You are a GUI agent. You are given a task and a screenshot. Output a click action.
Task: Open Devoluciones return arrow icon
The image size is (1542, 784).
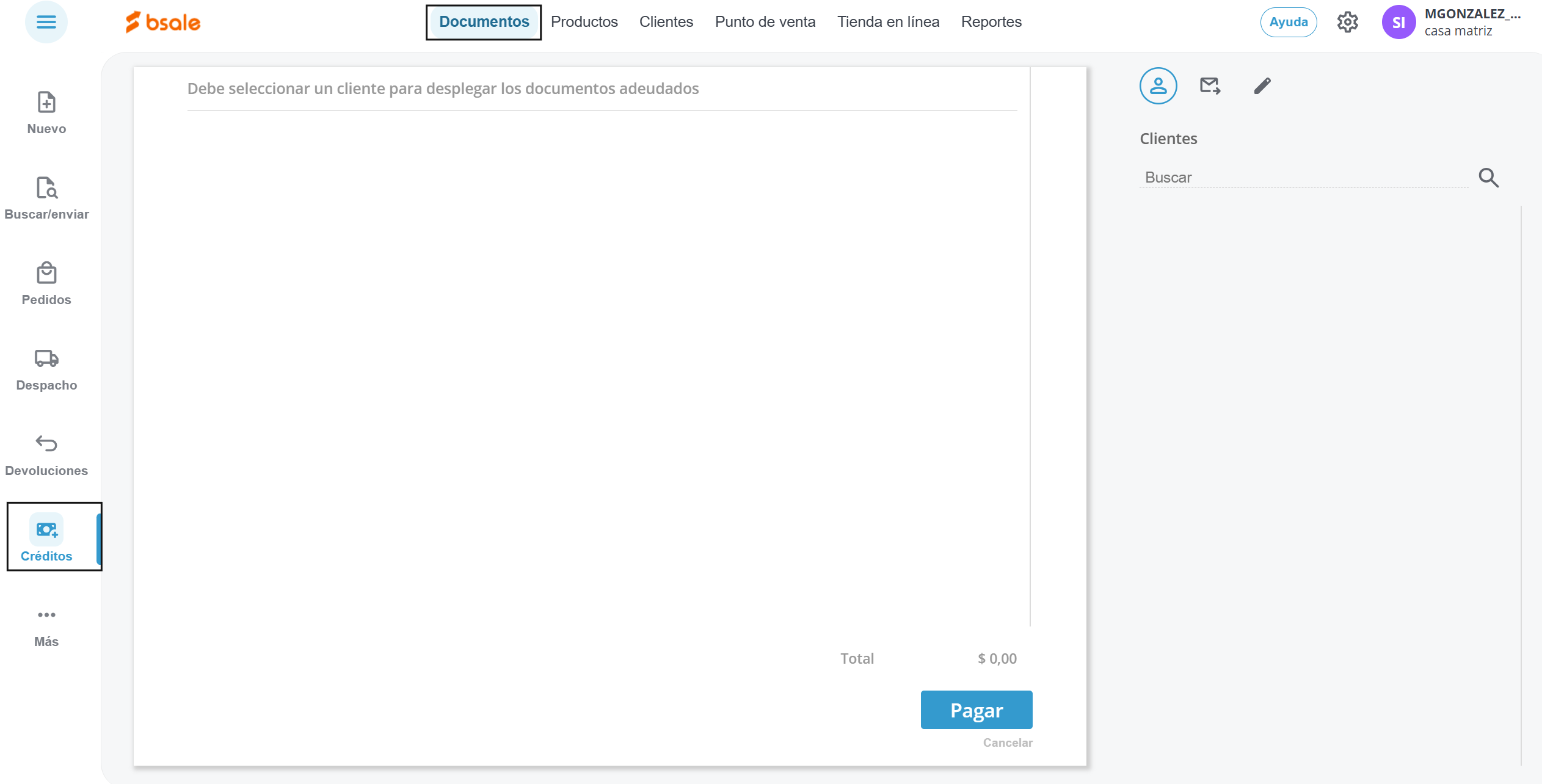click(46, 443)
